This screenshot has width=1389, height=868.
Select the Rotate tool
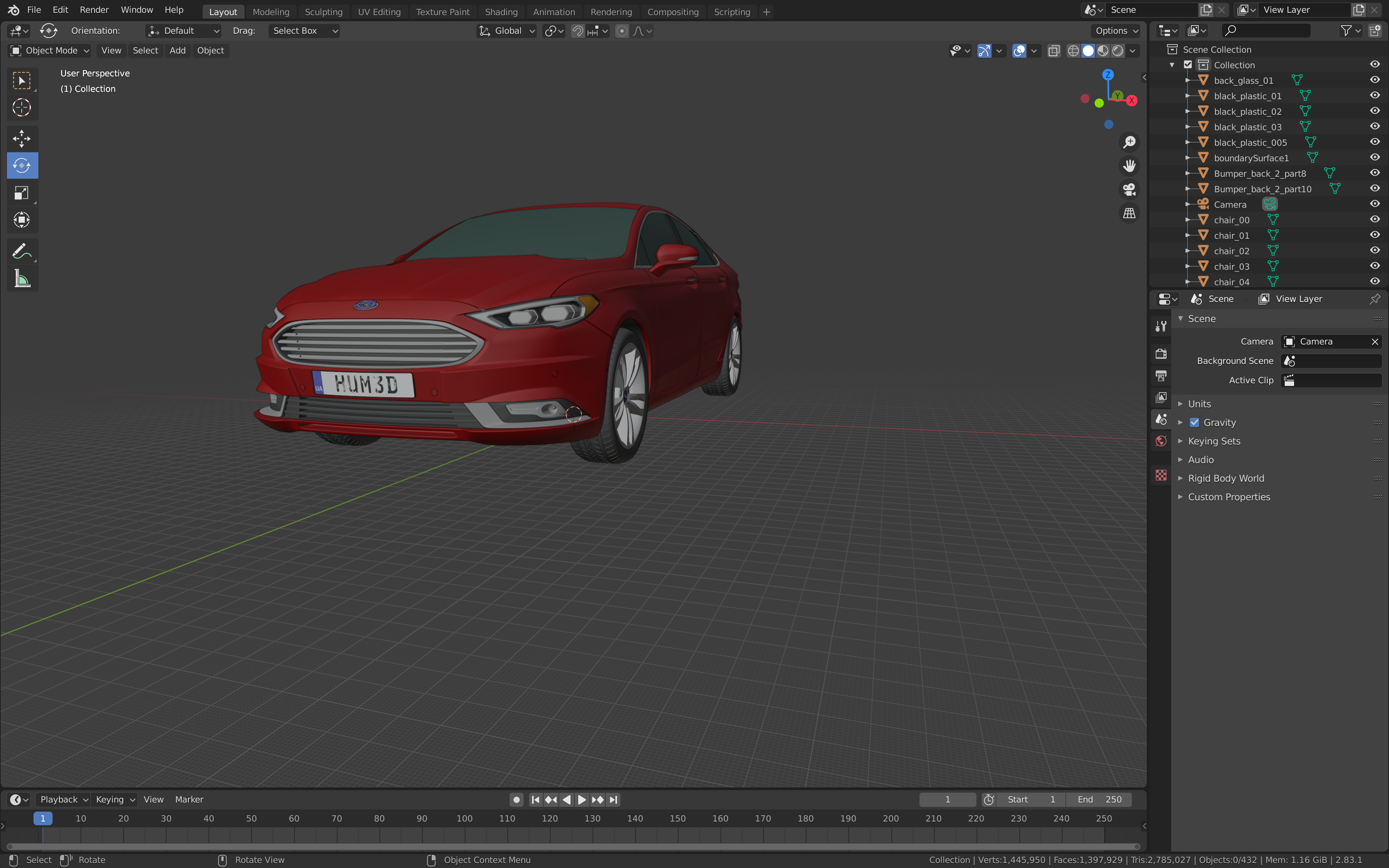(x=22, y=165)
